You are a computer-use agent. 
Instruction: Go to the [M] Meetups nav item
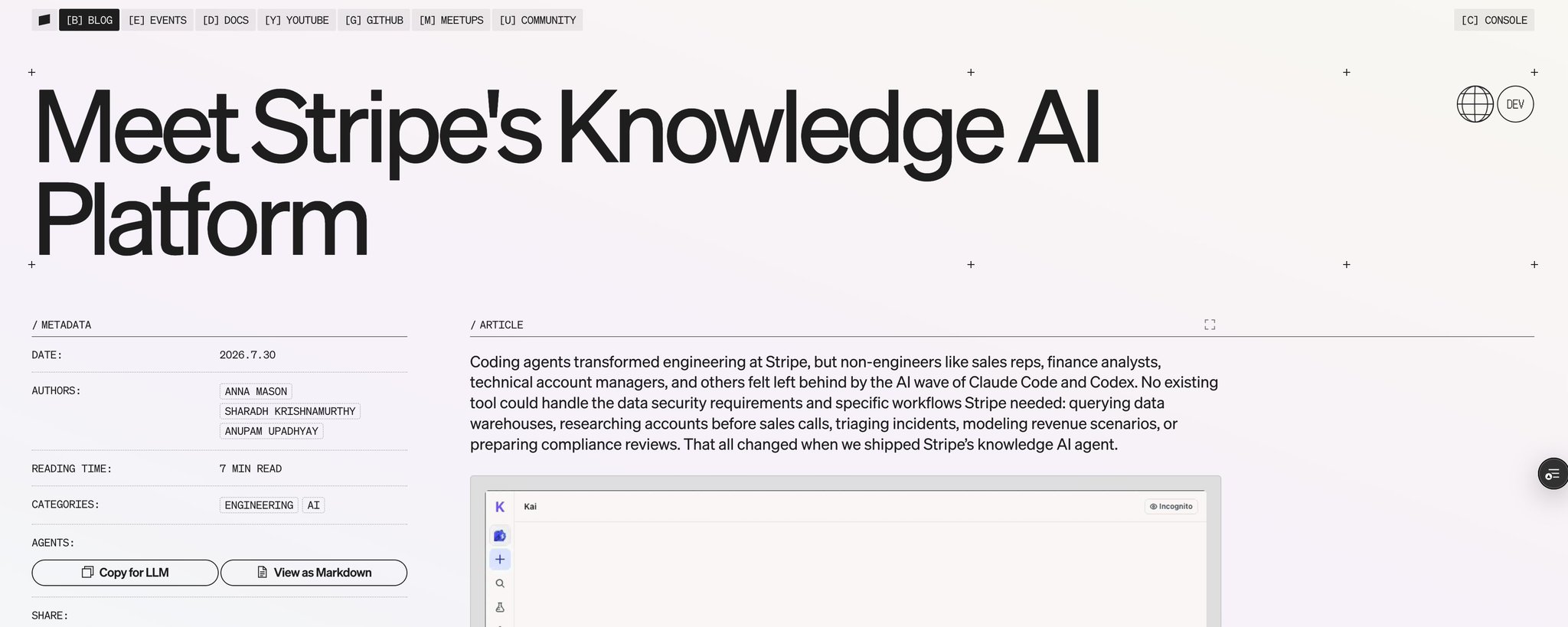(x=451, y=20)
